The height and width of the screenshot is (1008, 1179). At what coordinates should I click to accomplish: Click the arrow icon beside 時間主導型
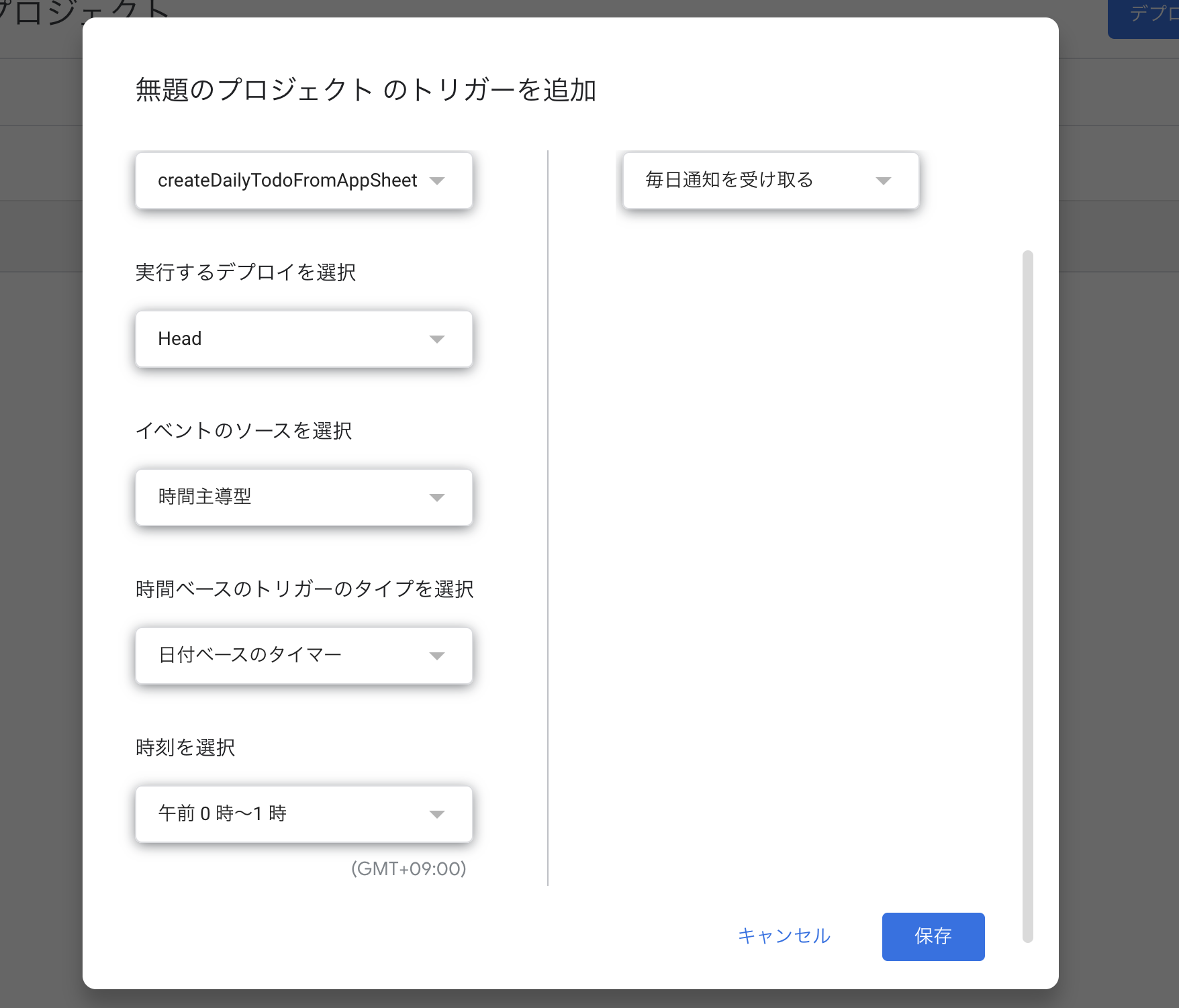point(437,498)
